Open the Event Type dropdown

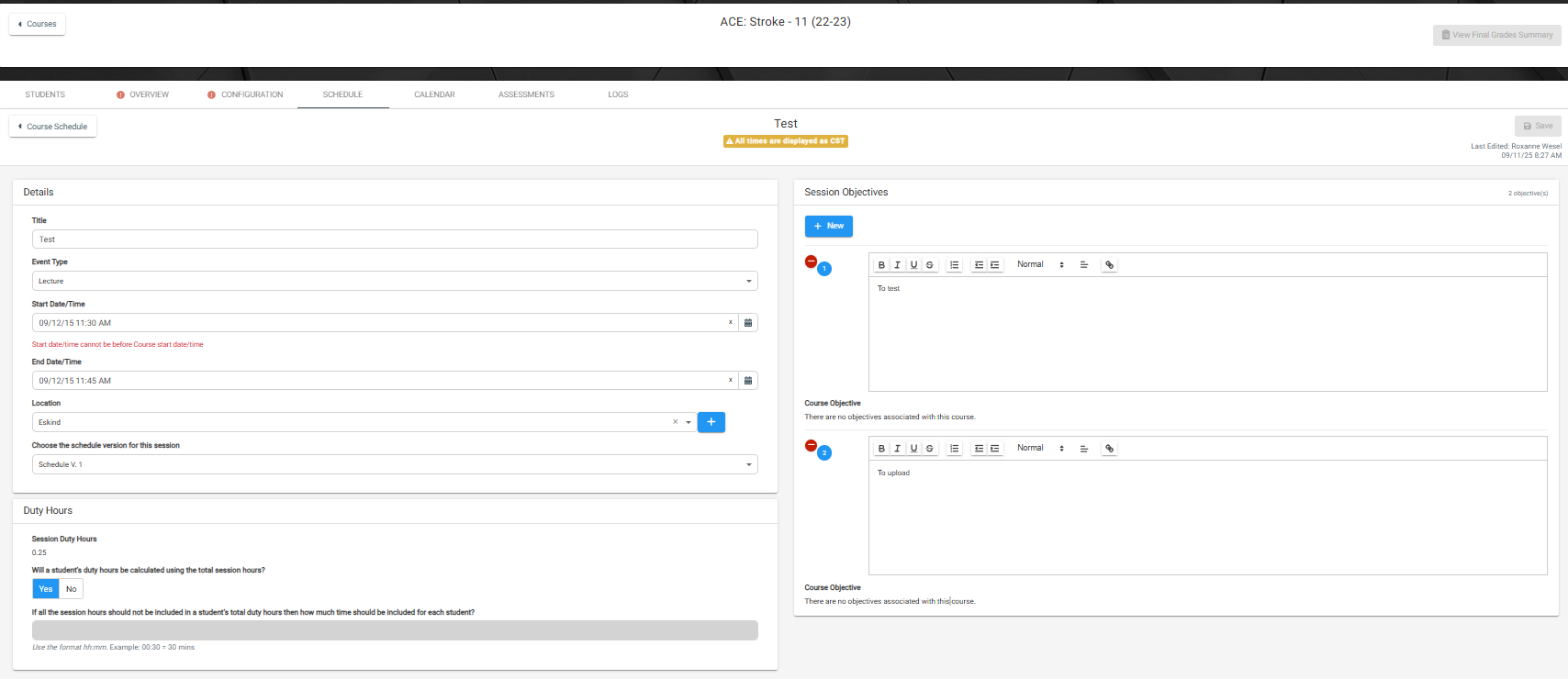point(395,282)
